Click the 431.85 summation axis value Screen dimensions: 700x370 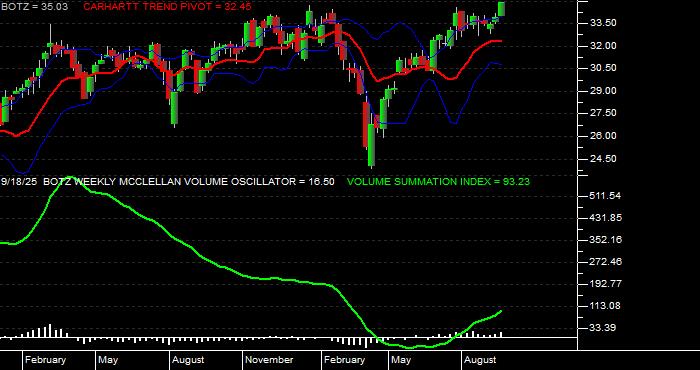click(x=605, y=218)
